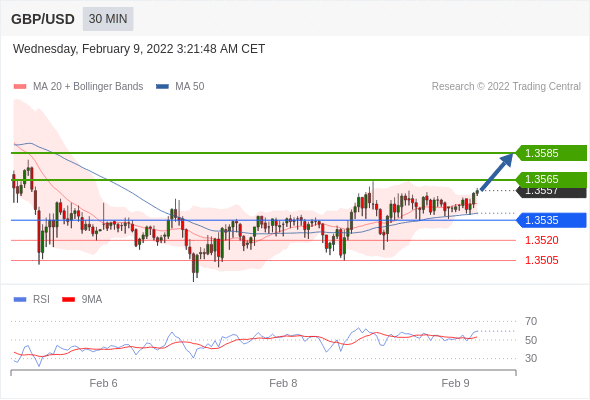Click the blue MA 50 legend swatch
Image resolution: width=590 pixels, height=400 pixels.
pyautogui.click(x=162, y=87)
